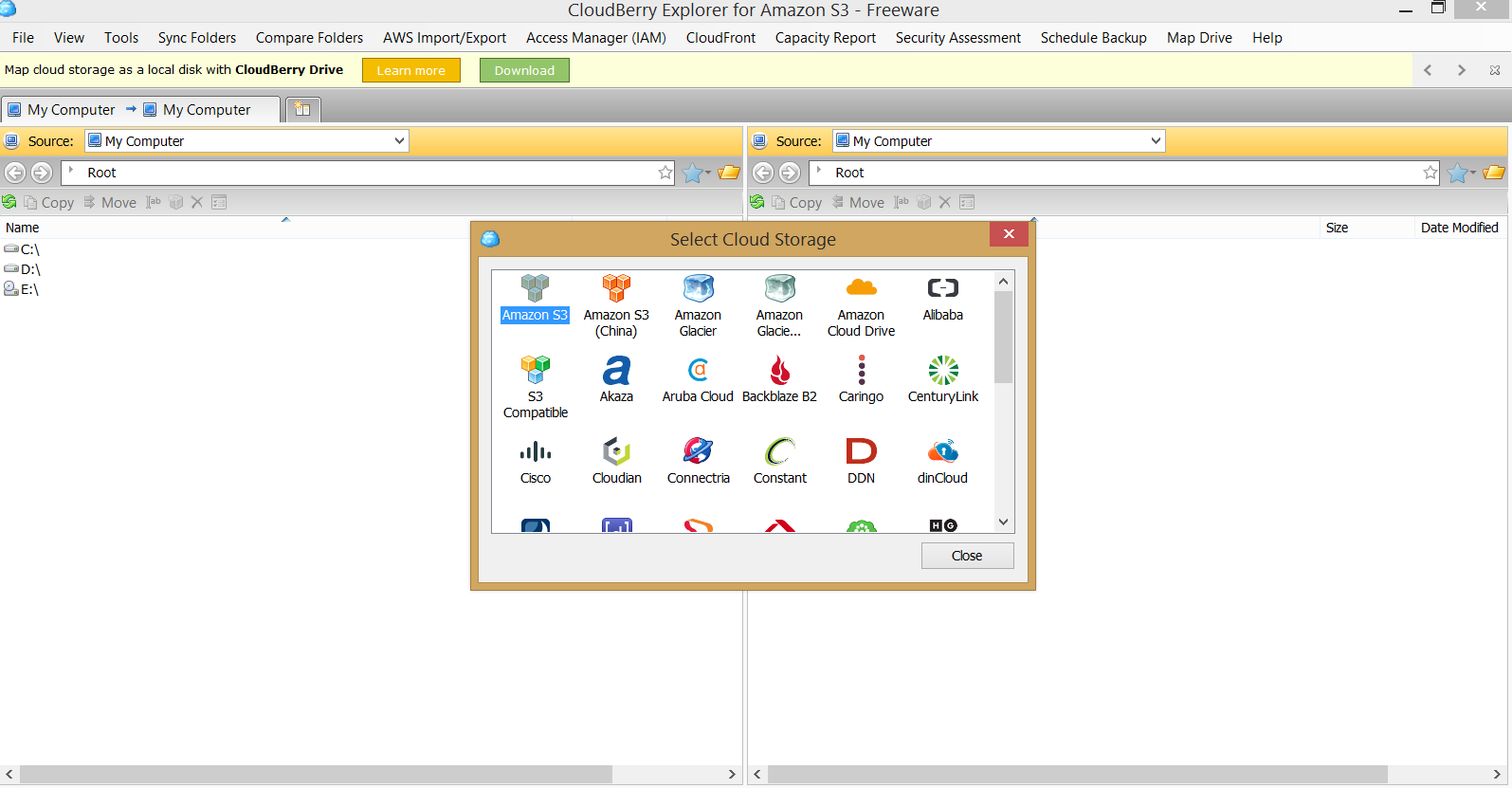Click the green Download button
The width and height of the screenshot is (1512, 788).
(x=524, y=70)
